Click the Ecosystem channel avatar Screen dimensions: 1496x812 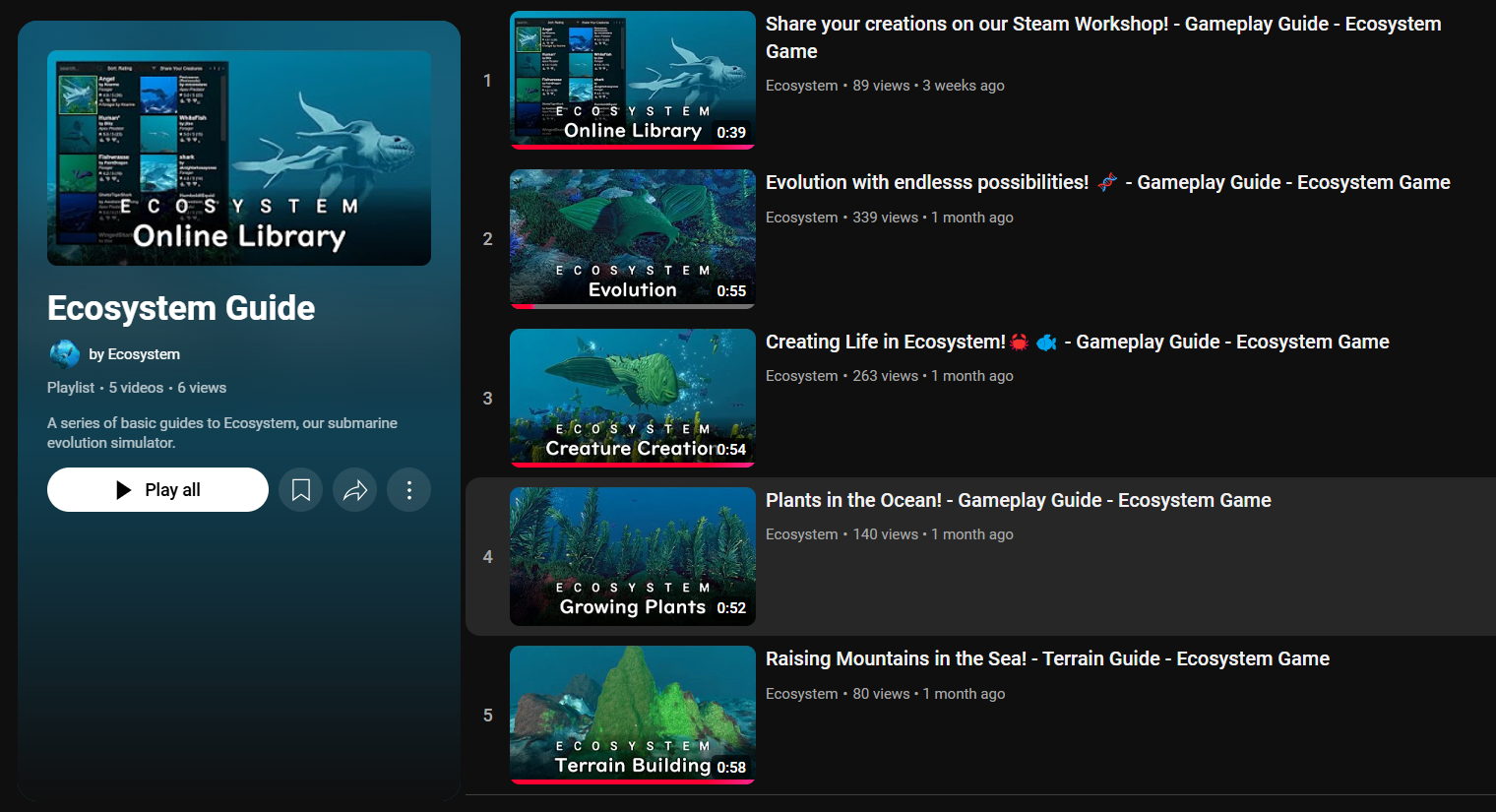click(x=64, y=354)
